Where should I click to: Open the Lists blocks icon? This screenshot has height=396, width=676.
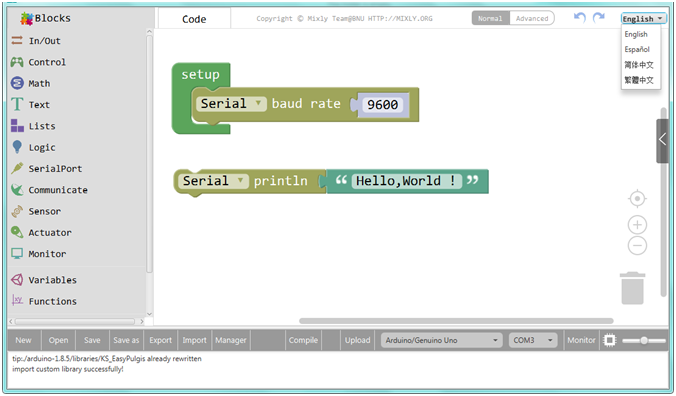(17, 126)
